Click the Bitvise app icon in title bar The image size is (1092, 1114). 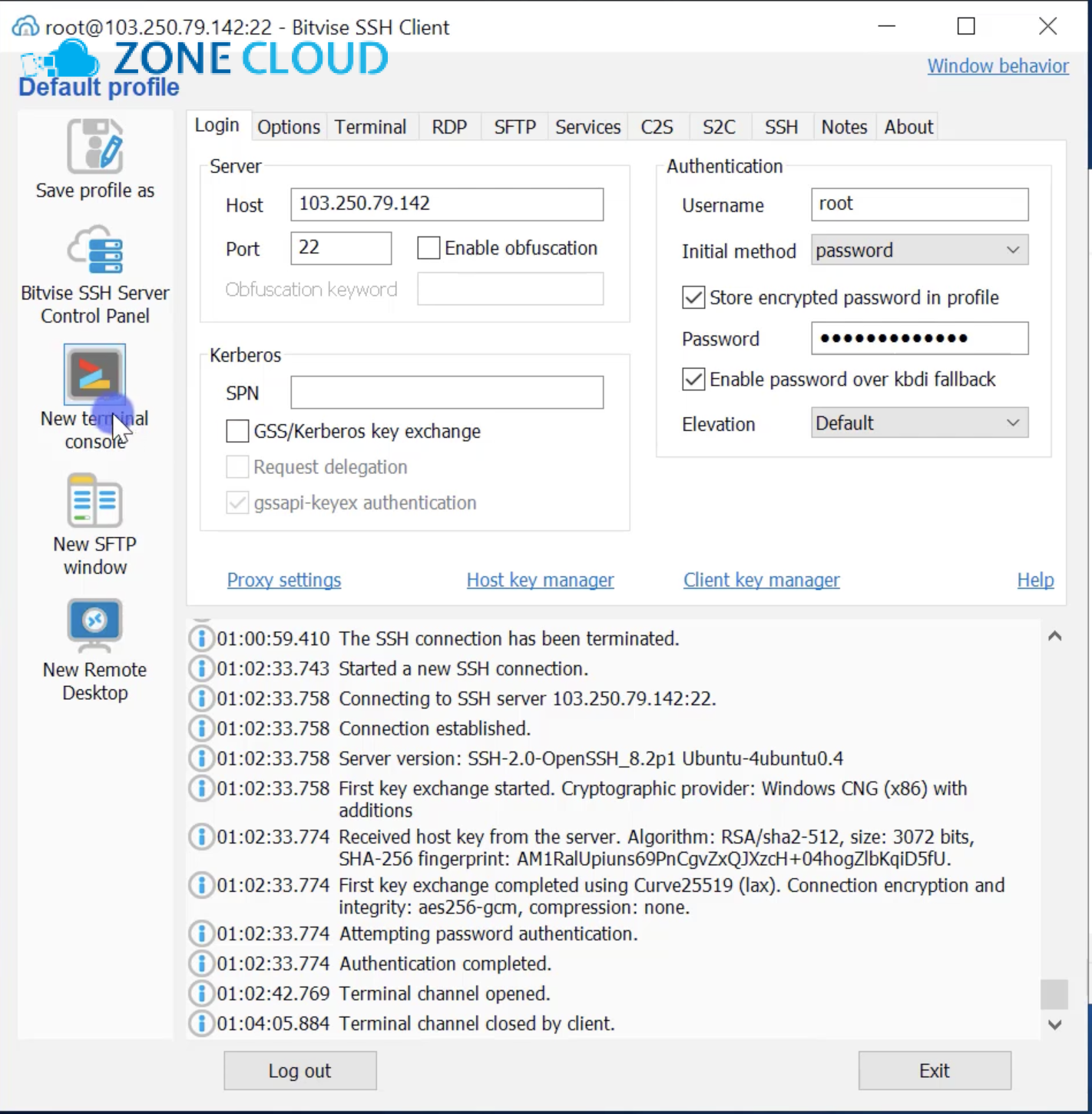[25, 27]
